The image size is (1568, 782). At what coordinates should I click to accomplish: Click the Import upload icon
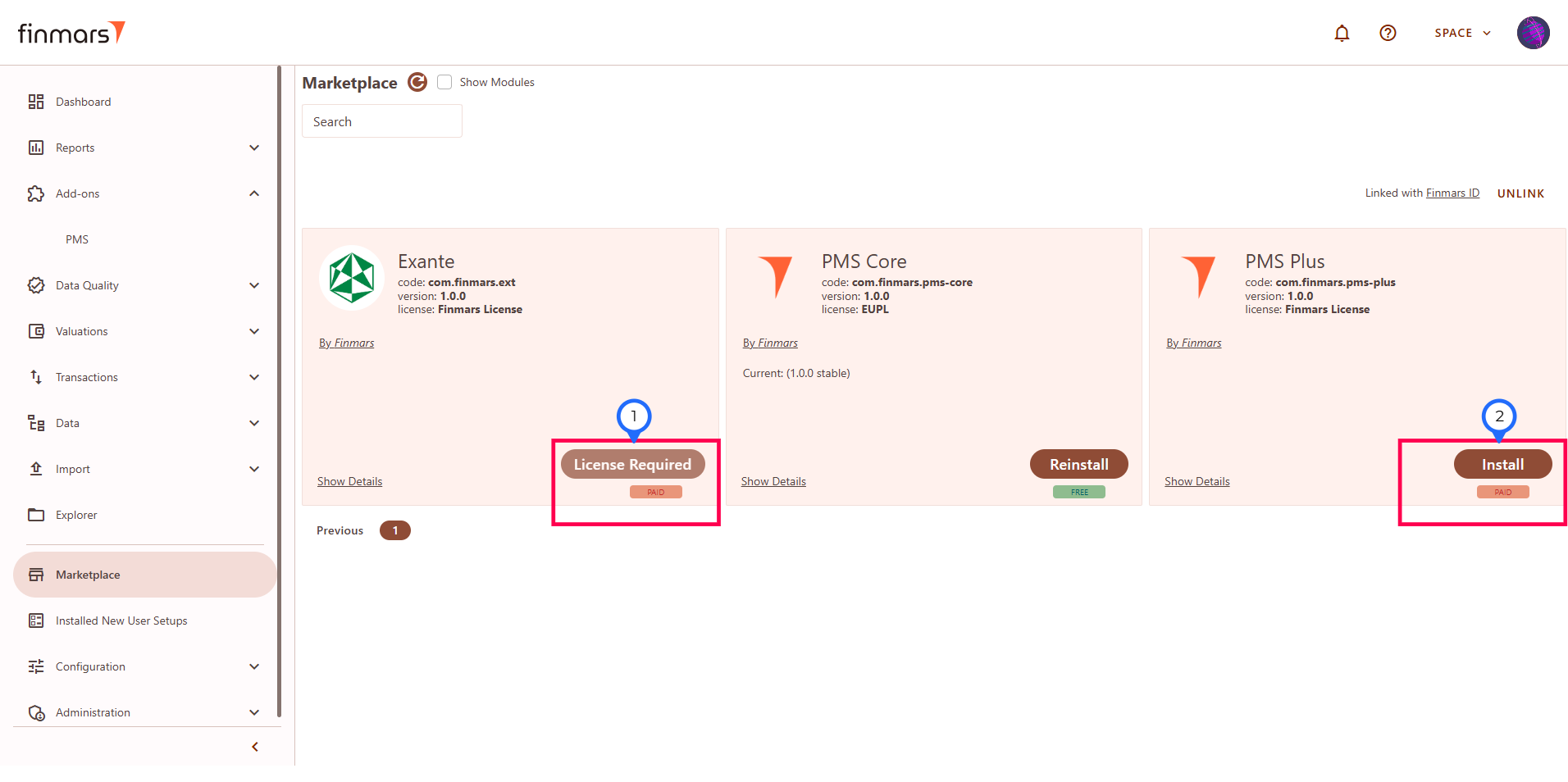[36, 469]
